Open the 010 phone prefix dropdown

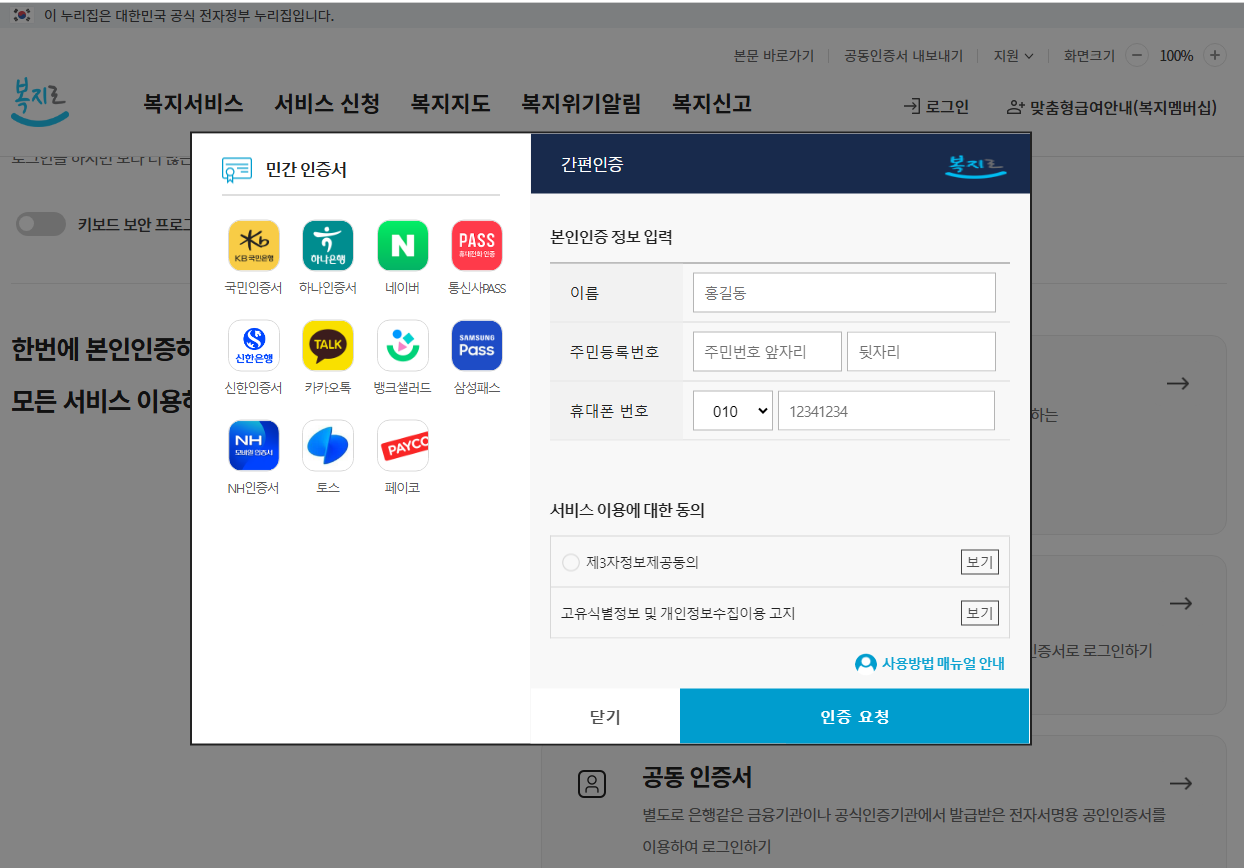(x=733, y=411)
